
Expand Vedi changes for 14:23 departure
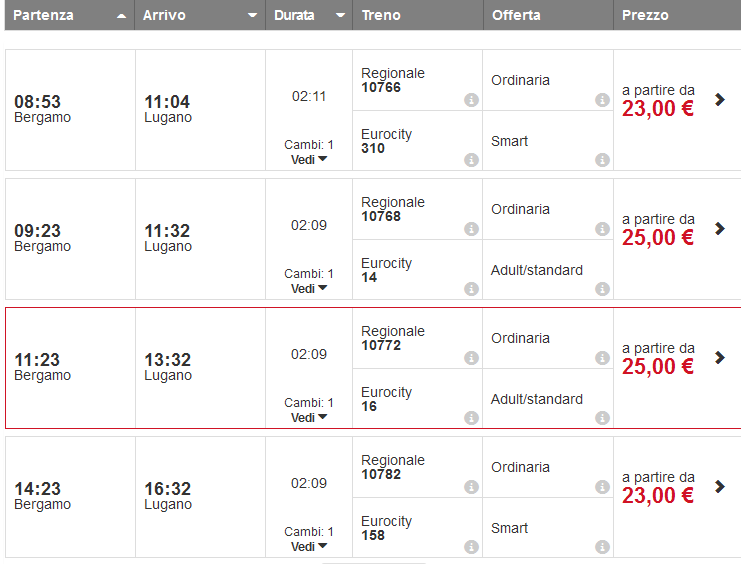tap(309, 547)
